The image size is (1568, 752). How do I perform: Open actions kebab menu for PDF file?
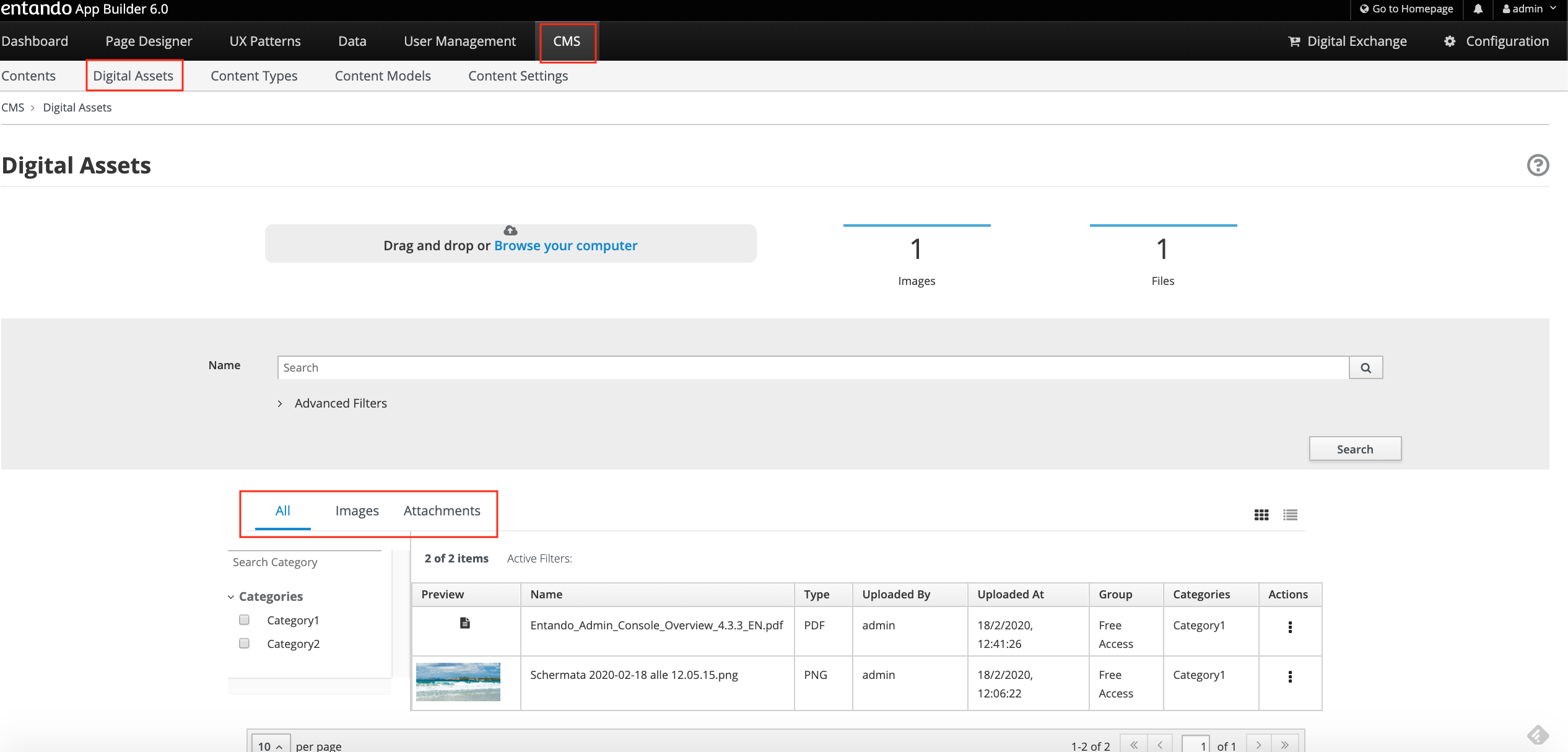click(x=1290, y=627)
